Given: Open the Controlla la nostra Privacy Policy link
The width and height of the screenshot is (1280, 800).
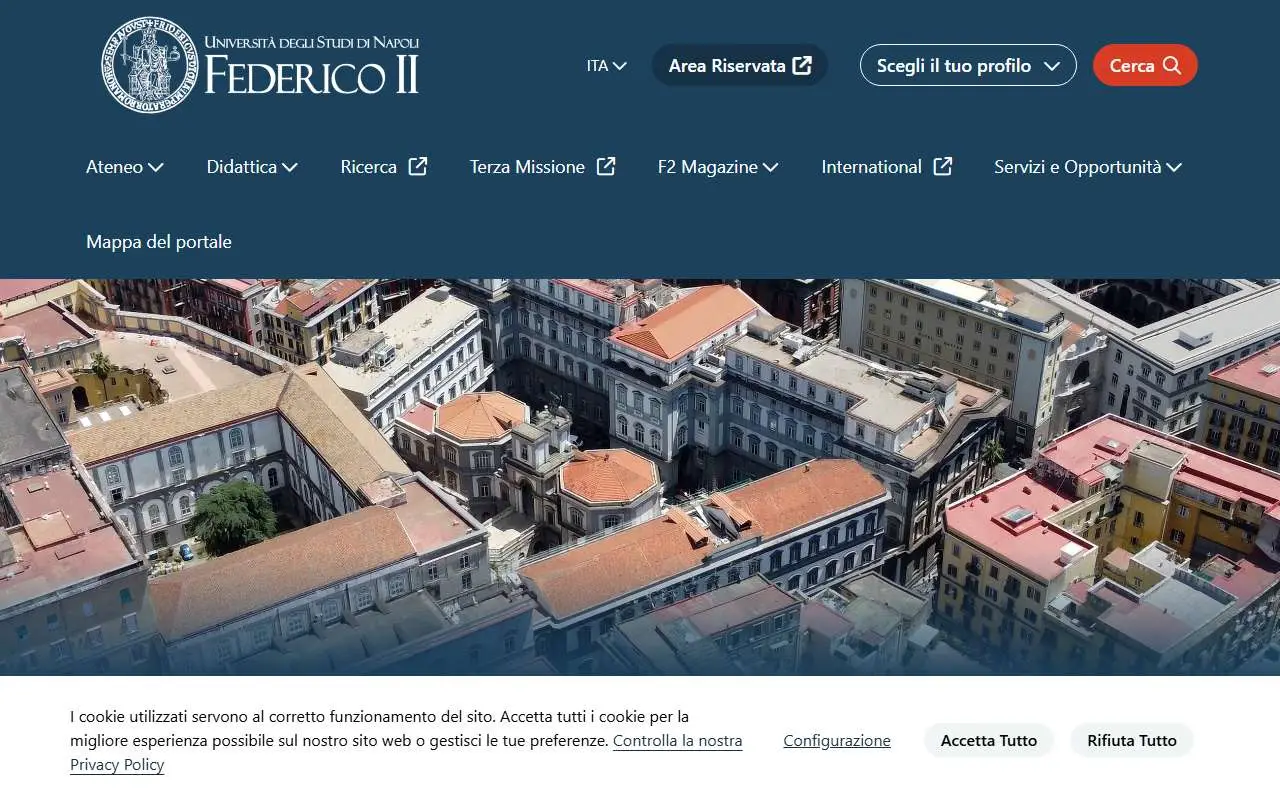Looking at the screenshot, I should (x=677, y=741).
